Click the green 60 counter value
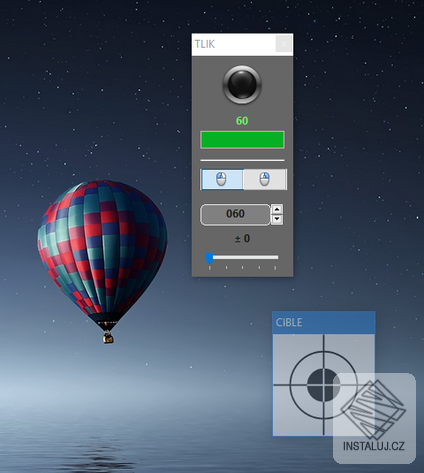424x473 pixels. 242,121
